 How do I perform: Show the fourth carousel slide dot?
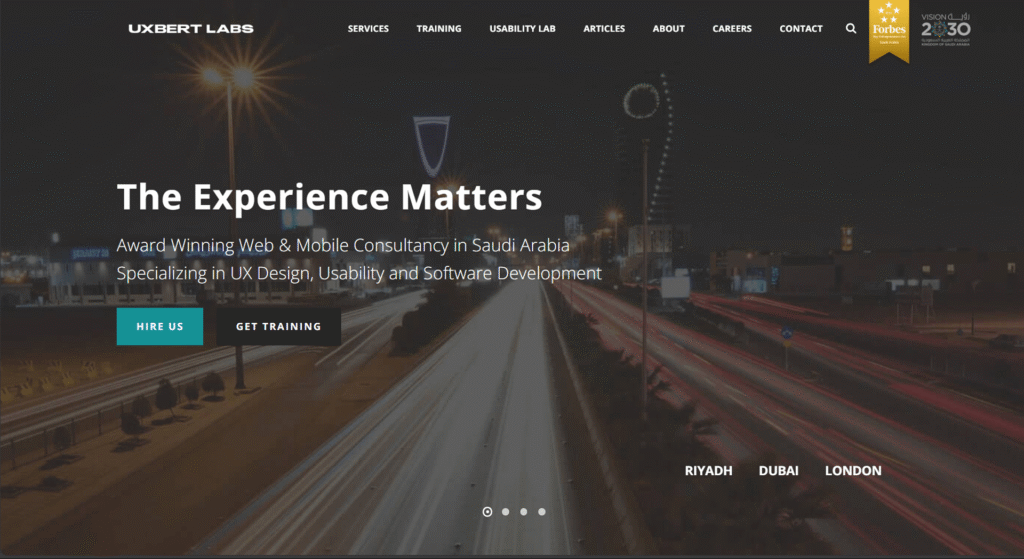tap(541, 512)
